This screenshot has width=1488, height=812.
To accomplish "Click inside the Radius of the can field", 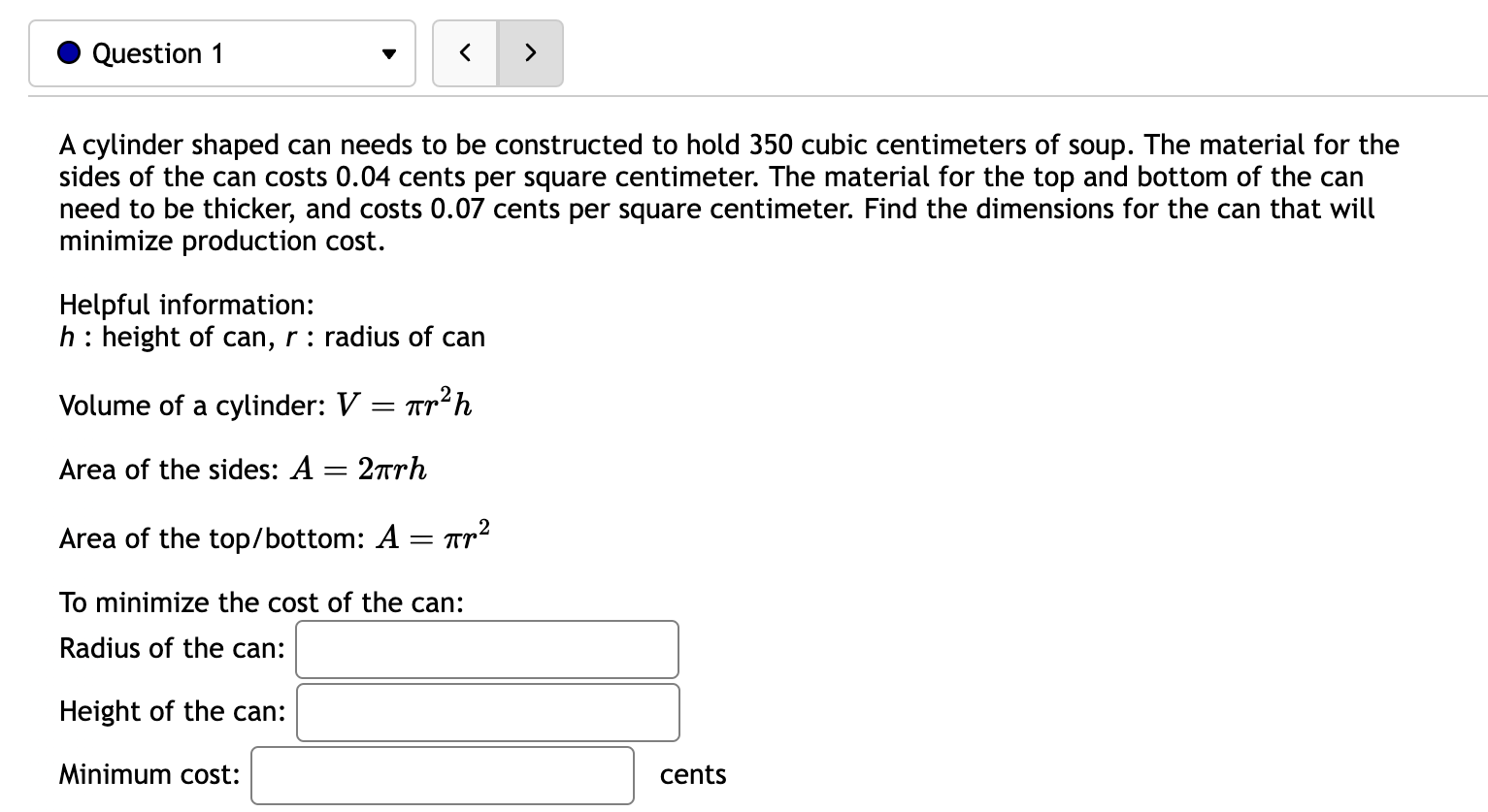I will click(x=486, y=649).
